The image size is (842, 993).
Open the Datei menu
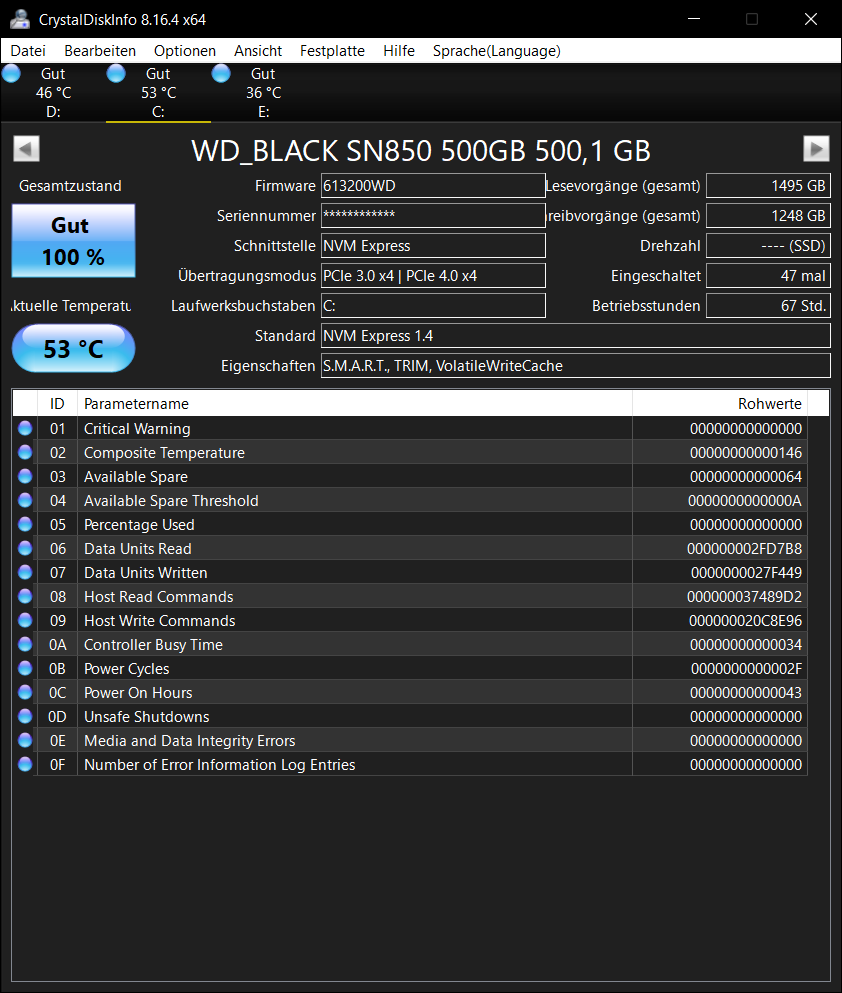pyautogui.click(x=28, y=51)
